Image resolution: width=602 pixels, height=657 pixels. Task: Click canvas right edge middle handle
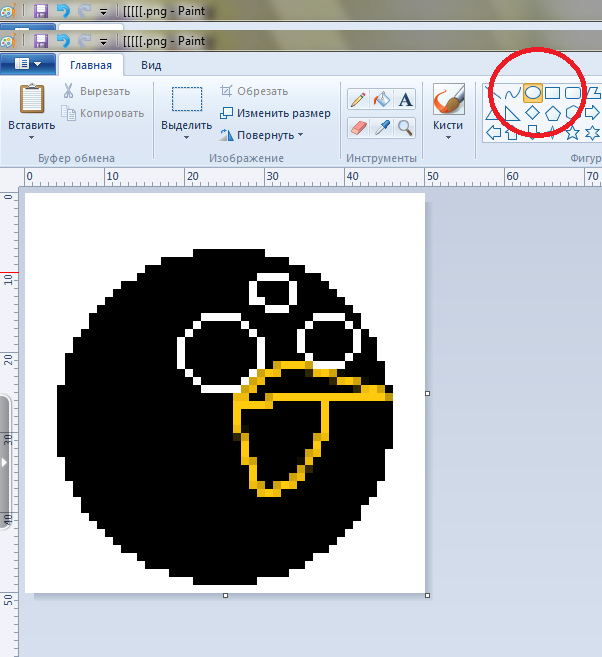[x=427, y=393]
